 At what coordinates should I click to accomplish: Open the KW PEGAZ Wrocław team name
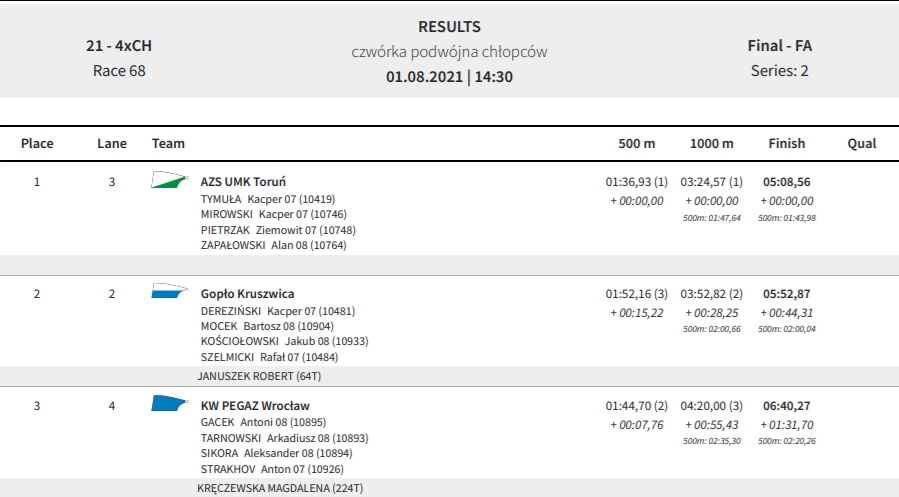pyautogui.click(x=255, y=406)
